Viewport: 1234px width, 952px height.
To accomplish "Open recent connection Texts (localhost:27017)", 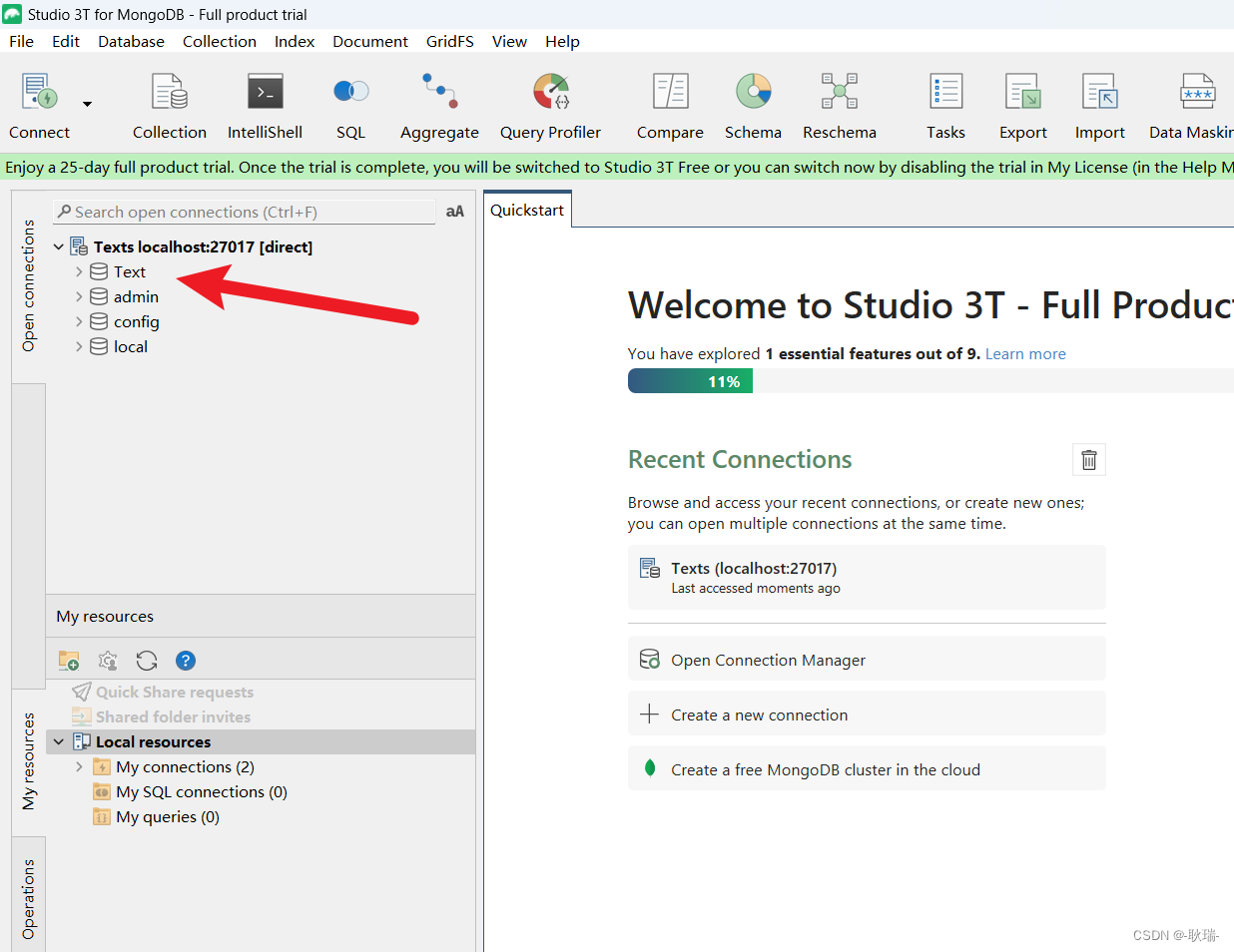I will [x=867, y=577].
